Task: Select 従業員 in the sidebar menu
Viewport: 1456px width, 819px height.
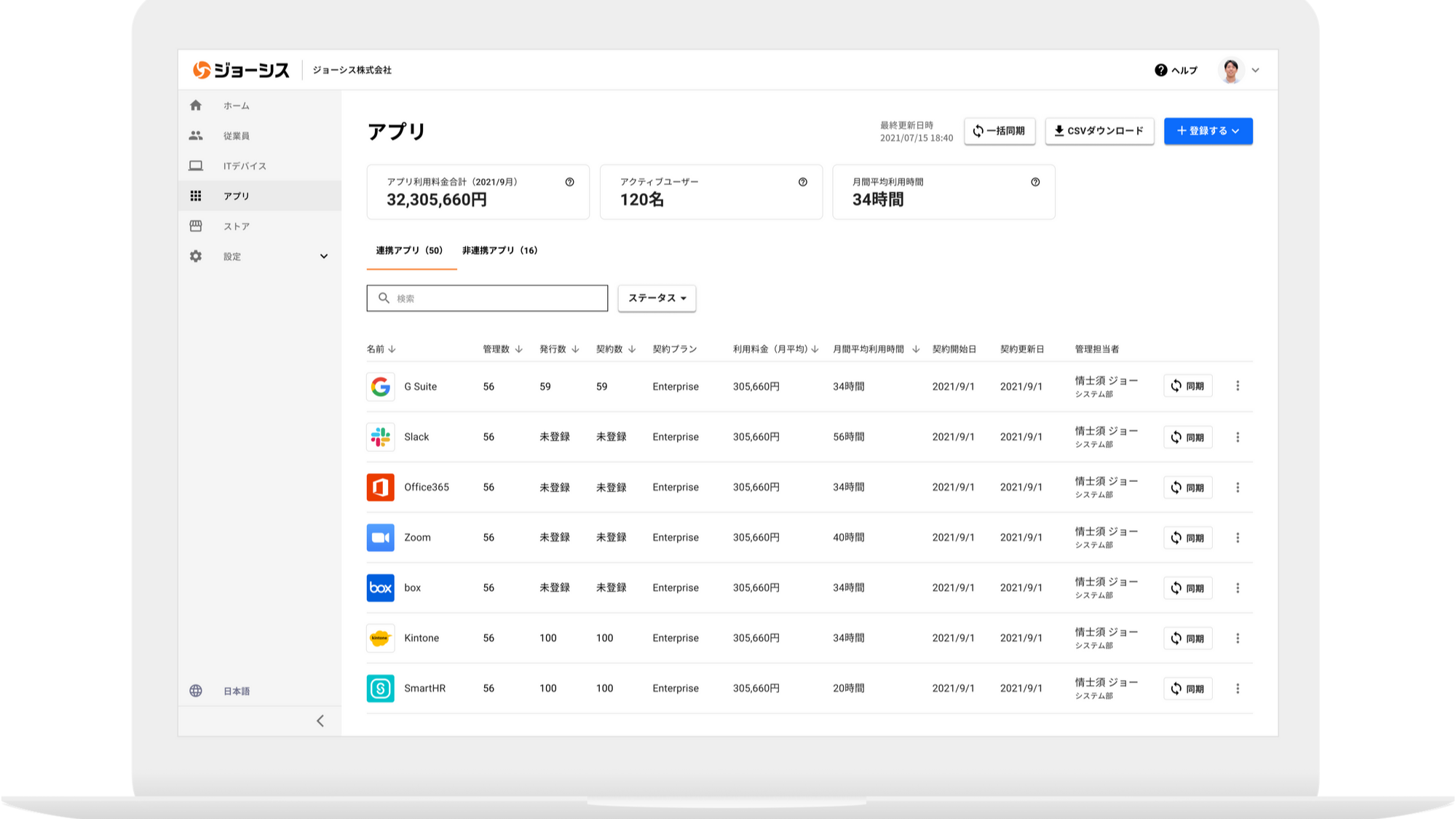Action: click(x=236, y=136)
